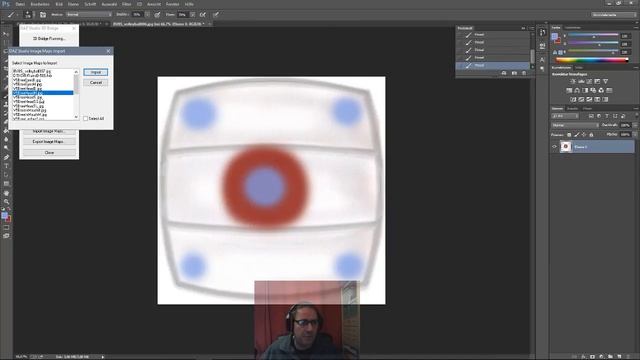Select the Move tool in the toolbox
Image resolution: width=640 pixels, height=360 pixels.
[6, 34]
